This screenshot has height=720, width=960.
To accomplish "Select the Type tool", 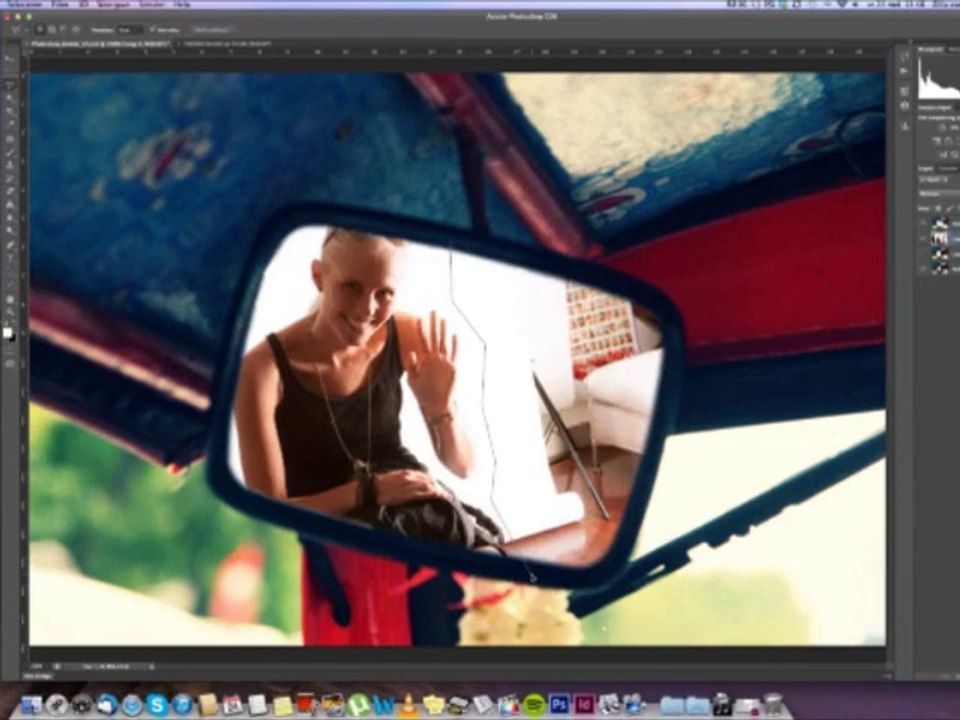I will coord(10,259).
